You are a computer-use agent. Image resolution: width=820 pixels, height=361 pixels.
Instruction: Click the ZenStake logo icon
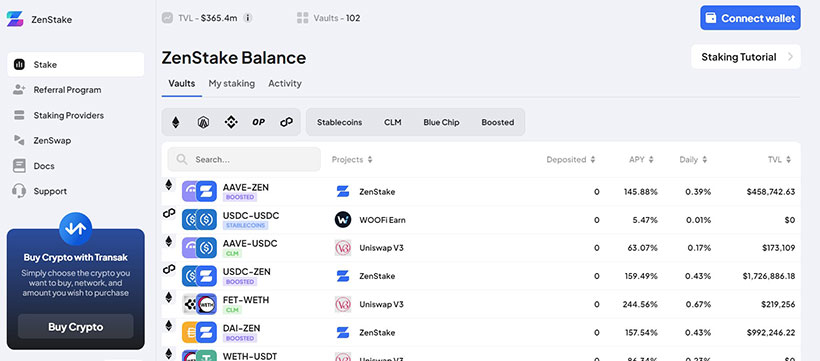tap(15, 19)
